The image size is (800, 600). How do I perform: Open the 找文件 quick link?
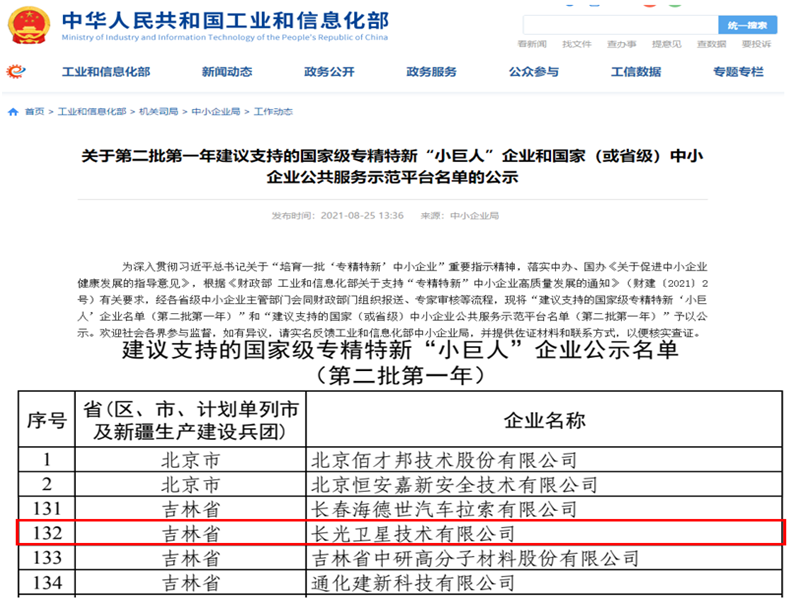577,45
